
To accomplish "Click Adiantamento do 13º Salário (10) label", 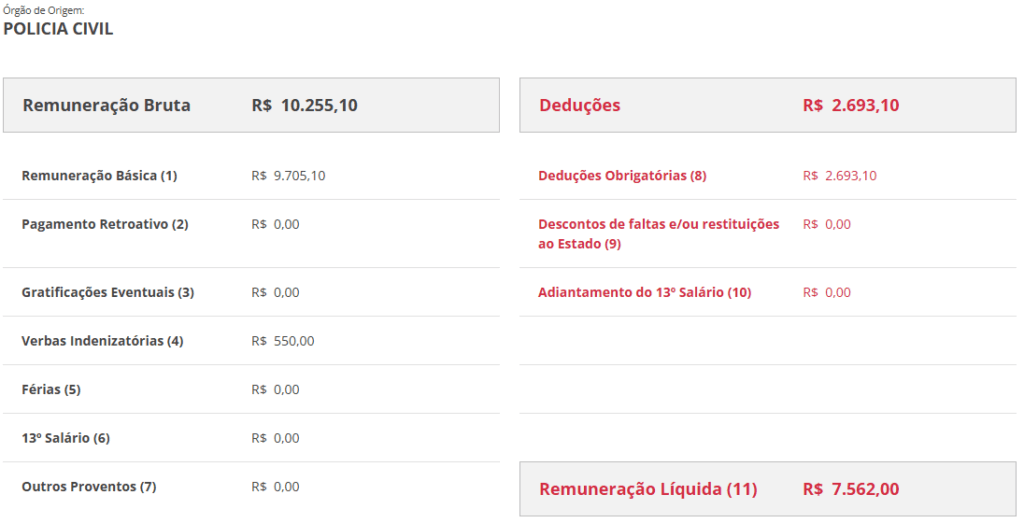I will tap(644, 293).
